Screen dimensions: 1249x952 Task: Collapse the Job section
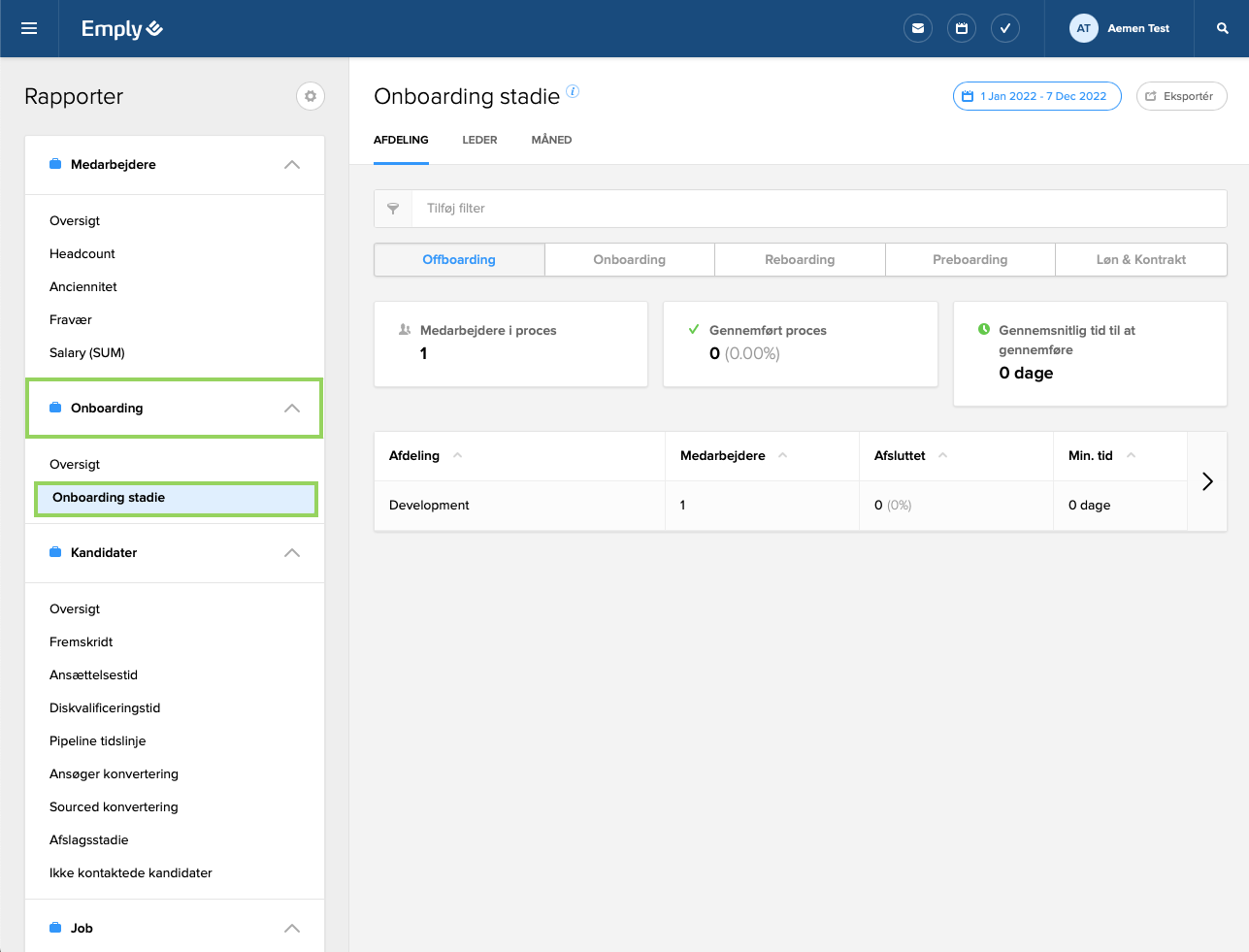(x=291, y=929)
